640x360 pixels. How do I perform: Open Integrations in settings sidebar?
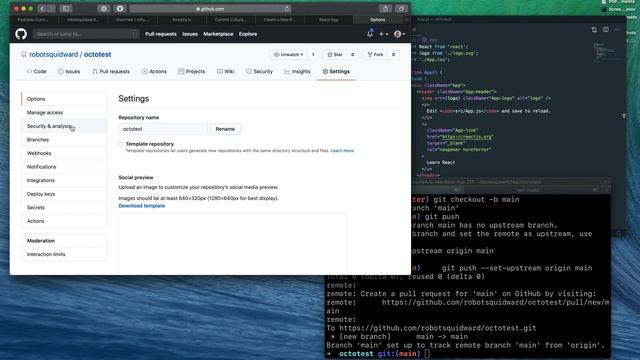click(x=64, y=180)
